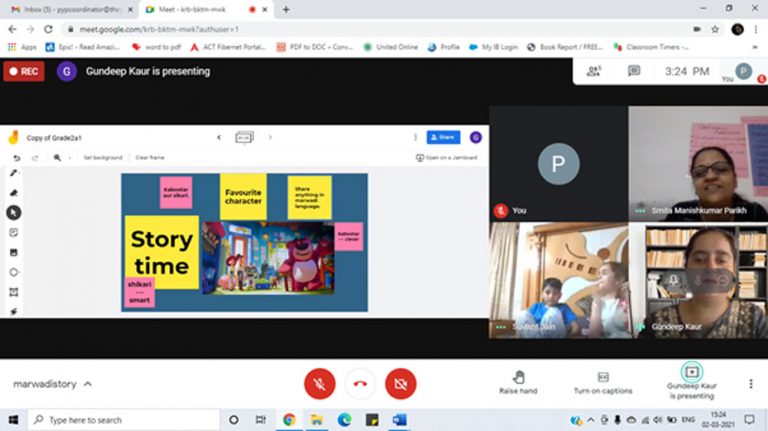Viewport: 768px width, 431px height.
Task: Select the Pen tool in Jamboard
Action: 14,173
